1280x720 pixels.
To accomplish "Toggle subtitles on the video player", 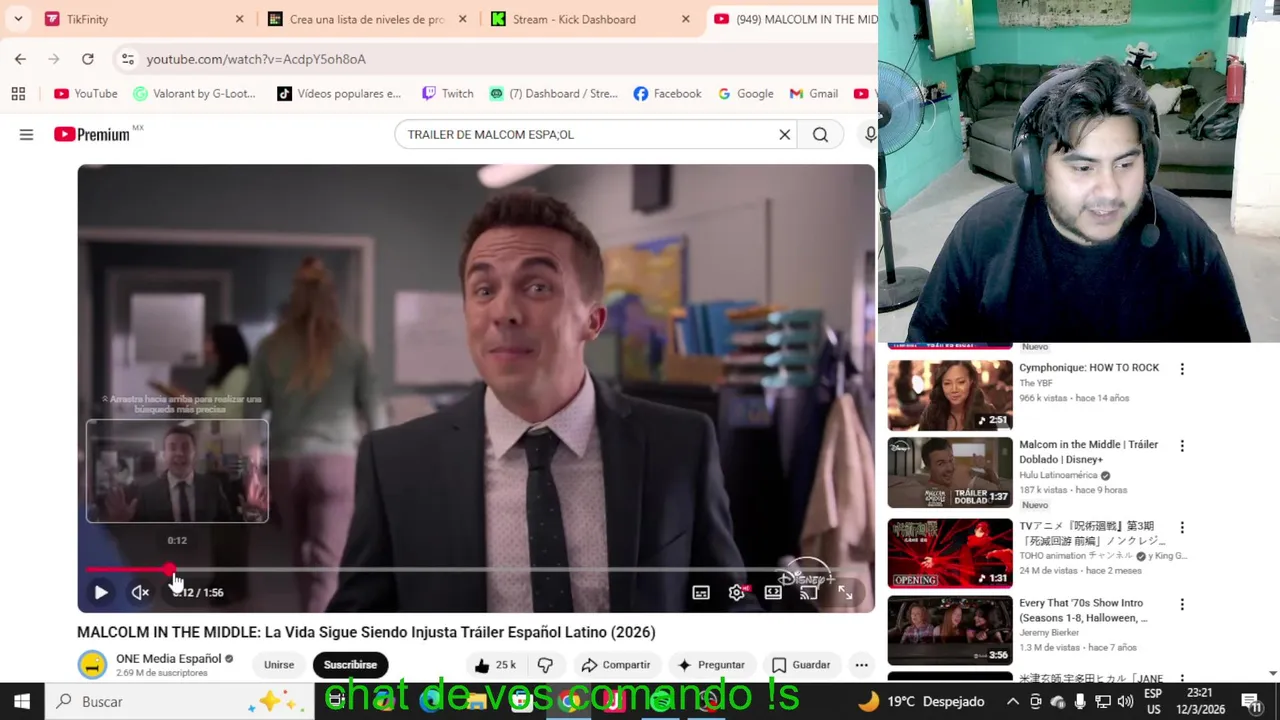I will 701,593.
